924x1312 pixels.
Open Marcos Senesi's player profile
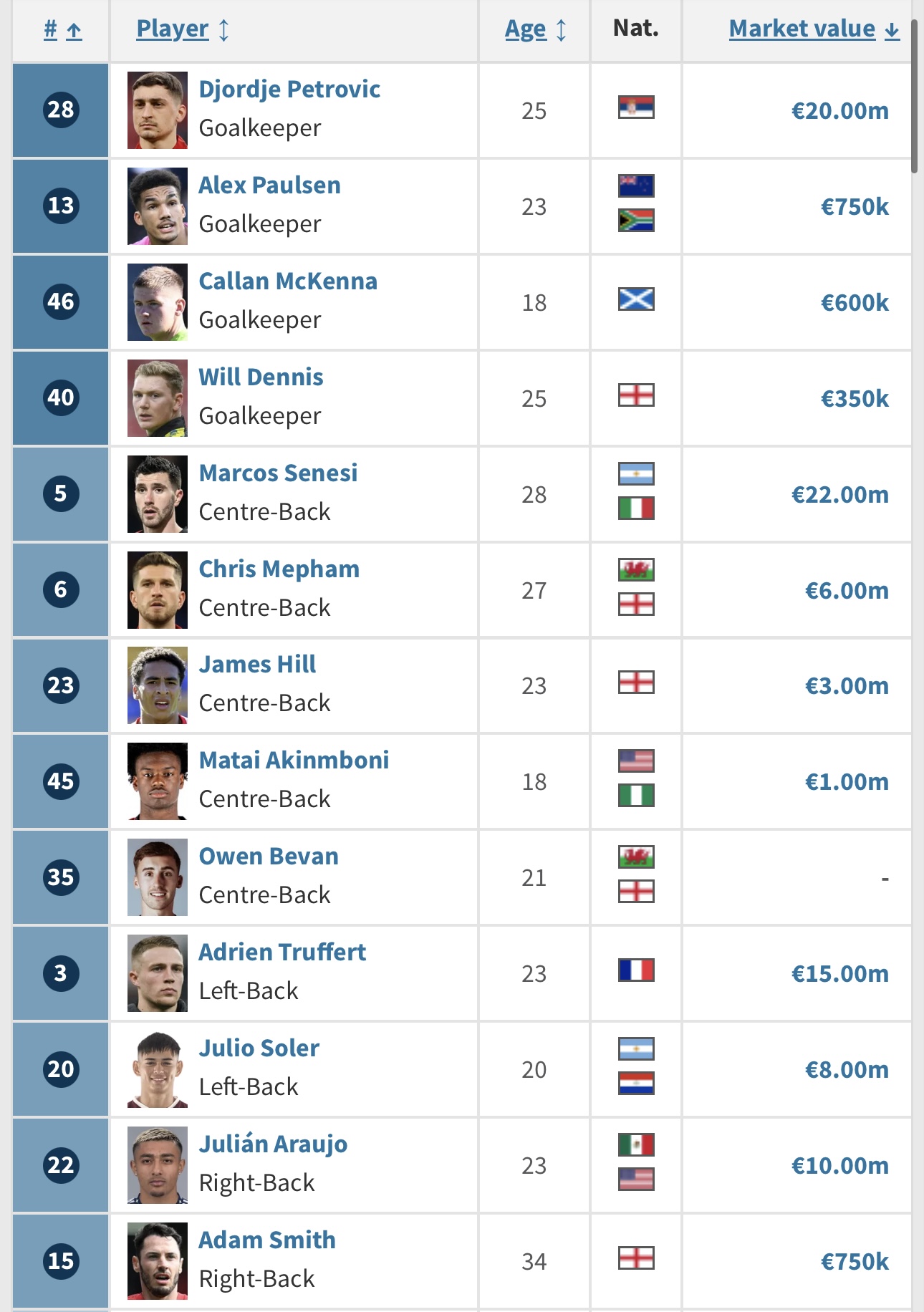click(278, 473)
